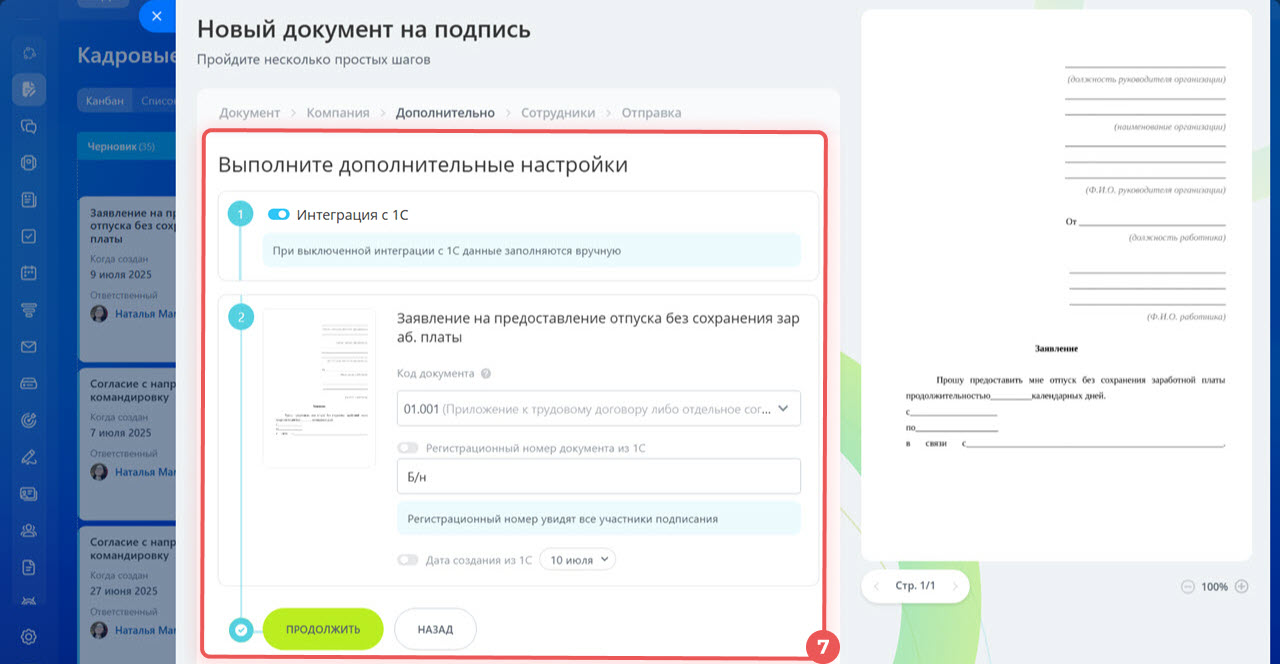Open the Заявление kanban card dated 9 июля
Screen dimensions: 1280x664
tap(128, 279)
